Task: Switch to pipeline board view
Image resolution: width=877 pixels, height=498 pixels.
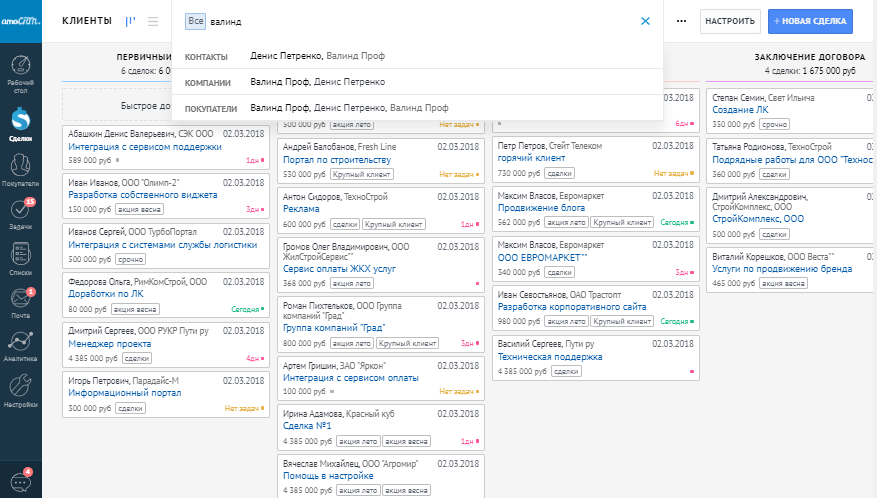Action: 131,21
